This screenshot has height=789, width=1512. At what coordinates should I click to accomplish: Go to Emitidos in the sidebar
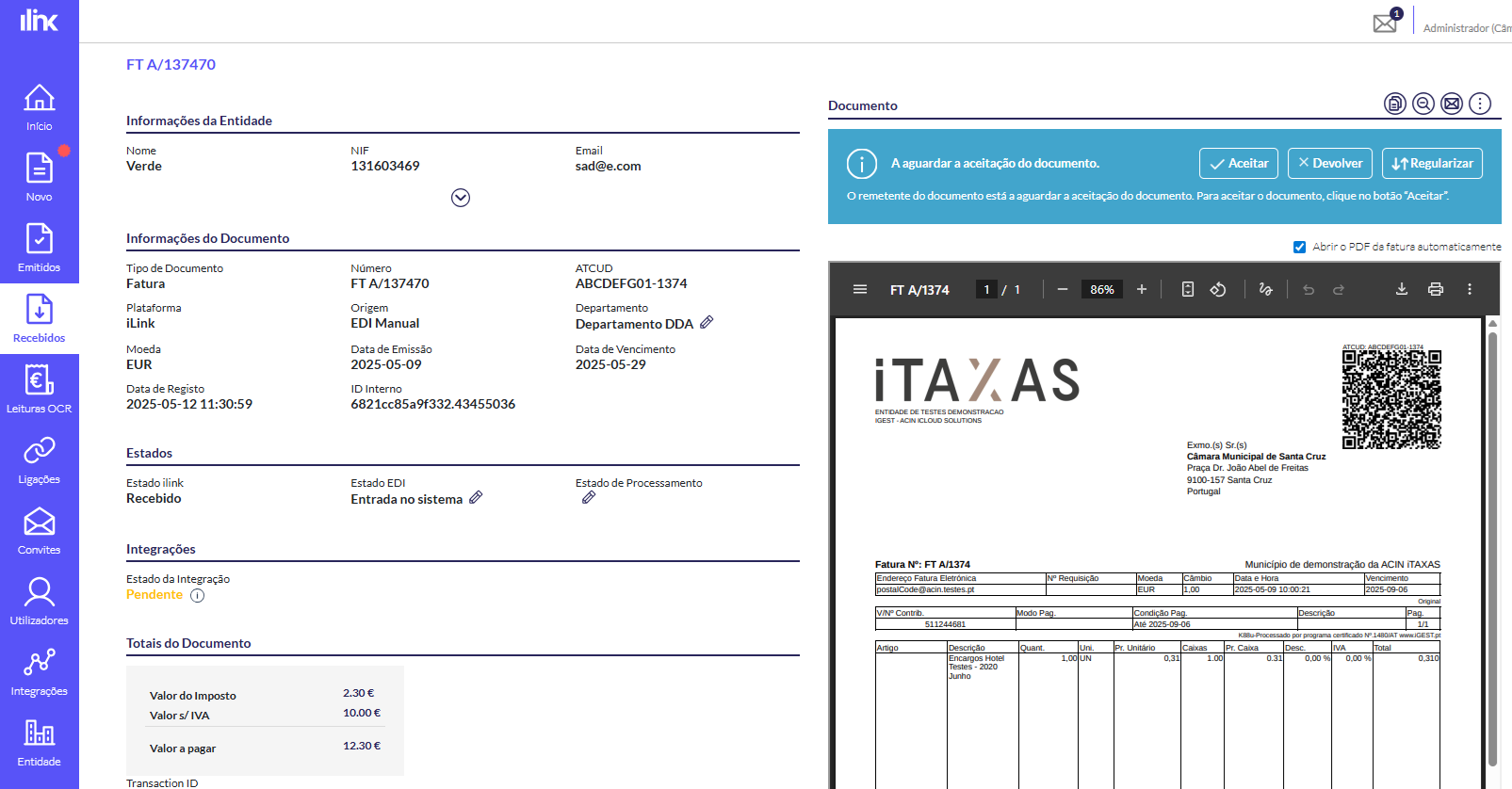(39, 249)
